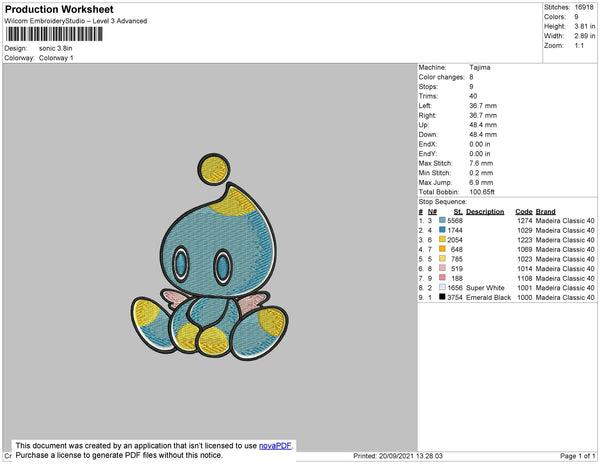Click the 'Stop Sequence:' heading
600x464 pixels.
[443, 202]
